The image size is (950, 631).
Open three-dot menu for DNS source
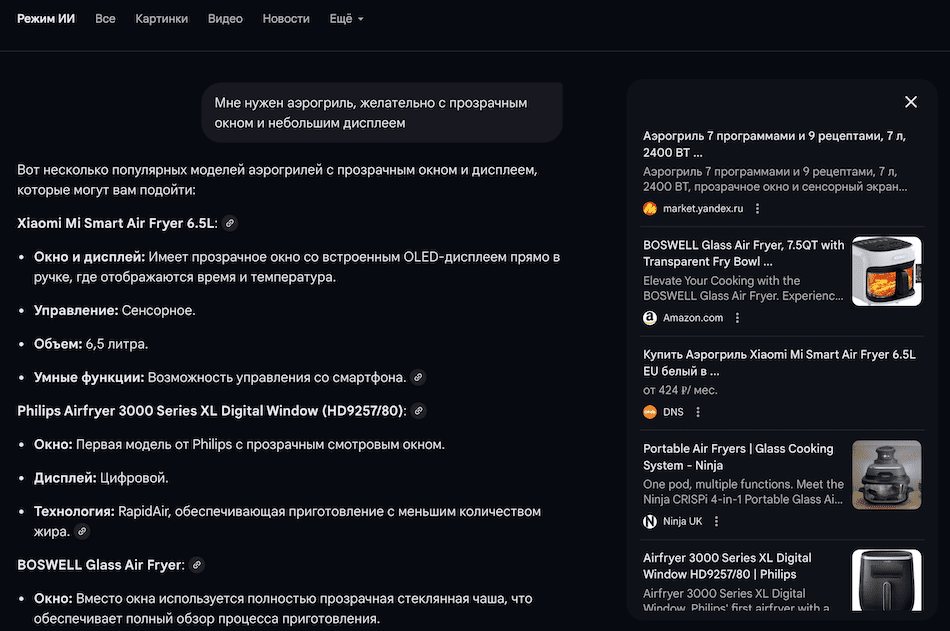698,412
